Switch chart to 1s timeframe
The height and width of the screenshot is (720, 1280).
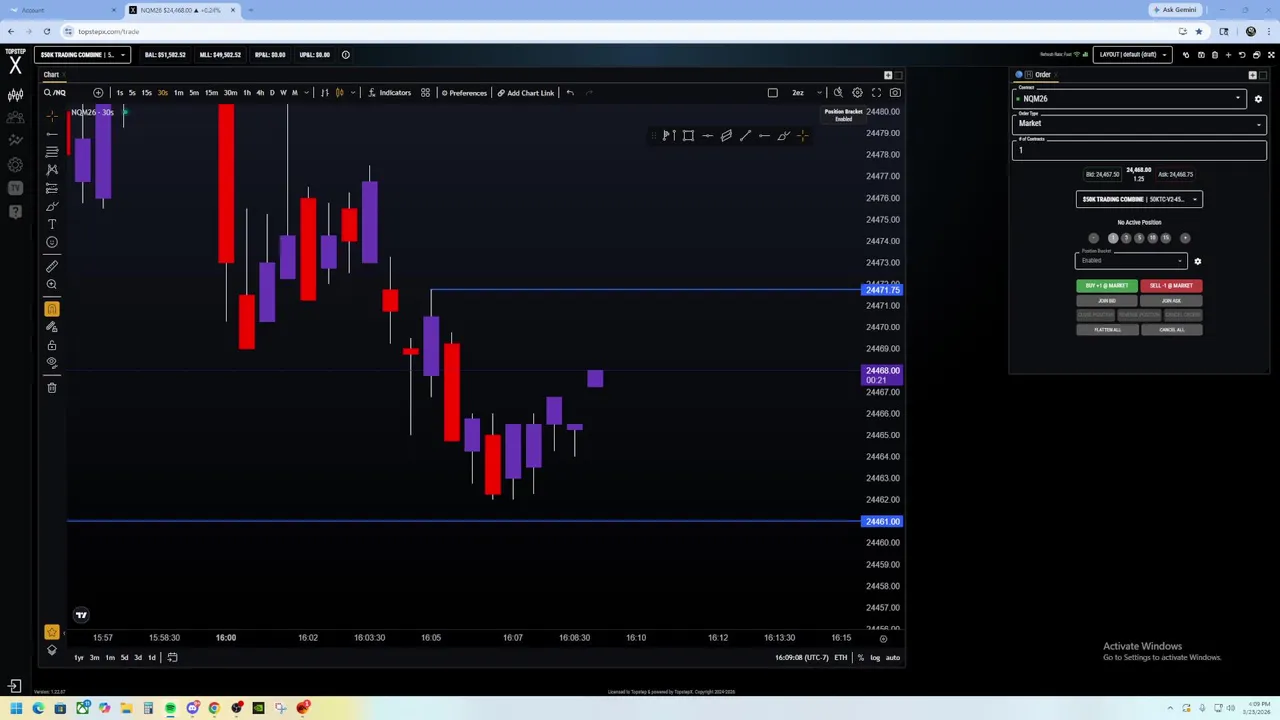[119, 93]
